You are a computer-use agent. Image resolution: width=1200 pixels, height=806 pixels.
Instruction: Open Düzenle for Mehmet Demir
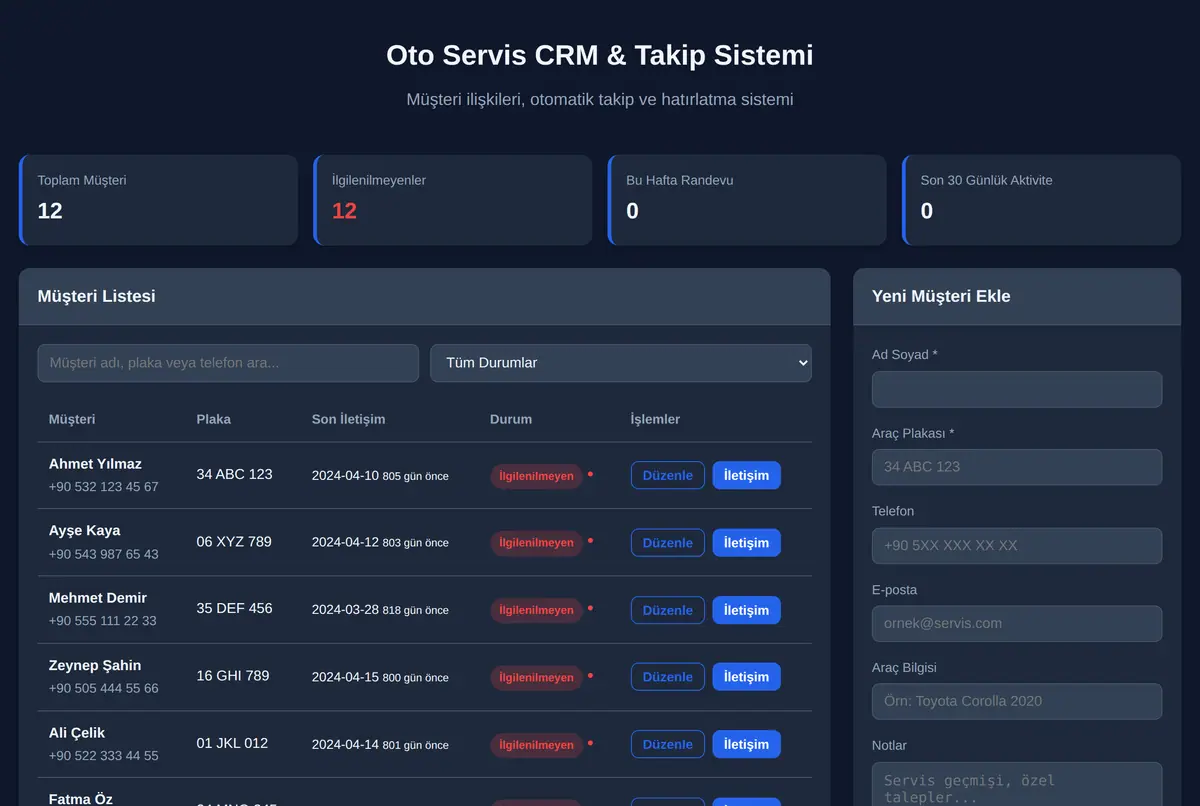[x=668, y=610]
